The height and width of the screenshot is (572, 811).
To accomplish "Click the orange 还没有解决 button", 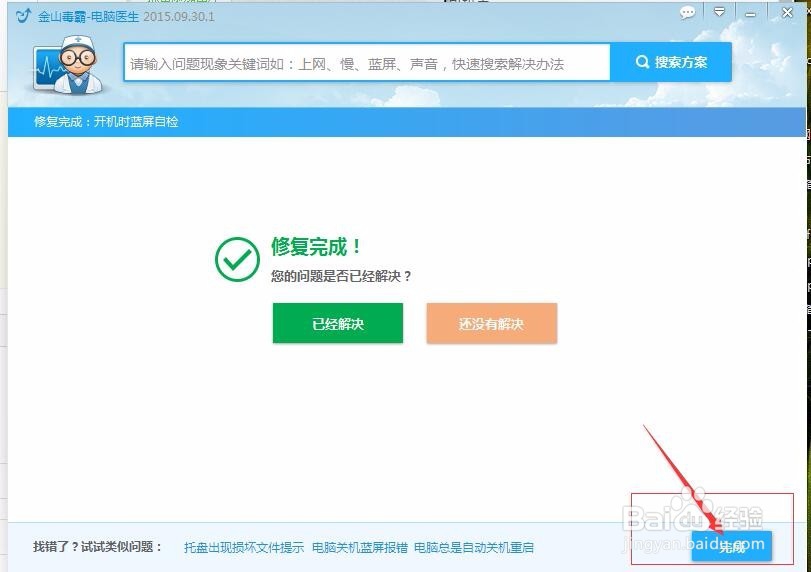I will coord(491,323).
